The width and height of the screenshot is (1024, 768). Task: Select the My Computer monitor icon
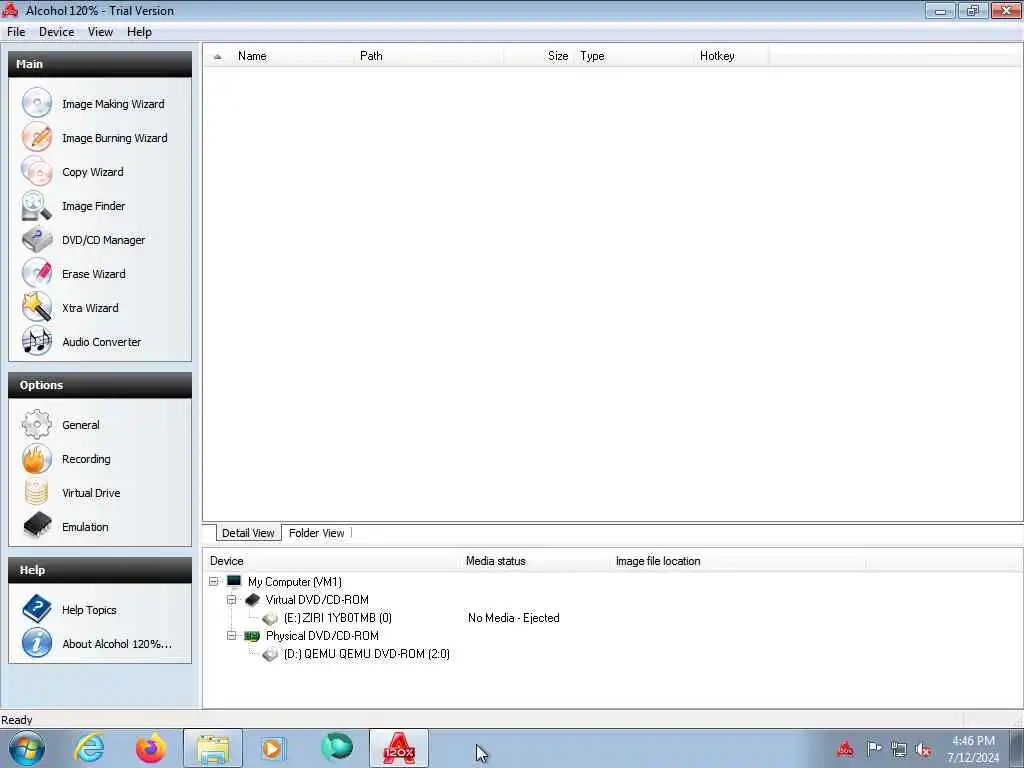tap(234, 581)
